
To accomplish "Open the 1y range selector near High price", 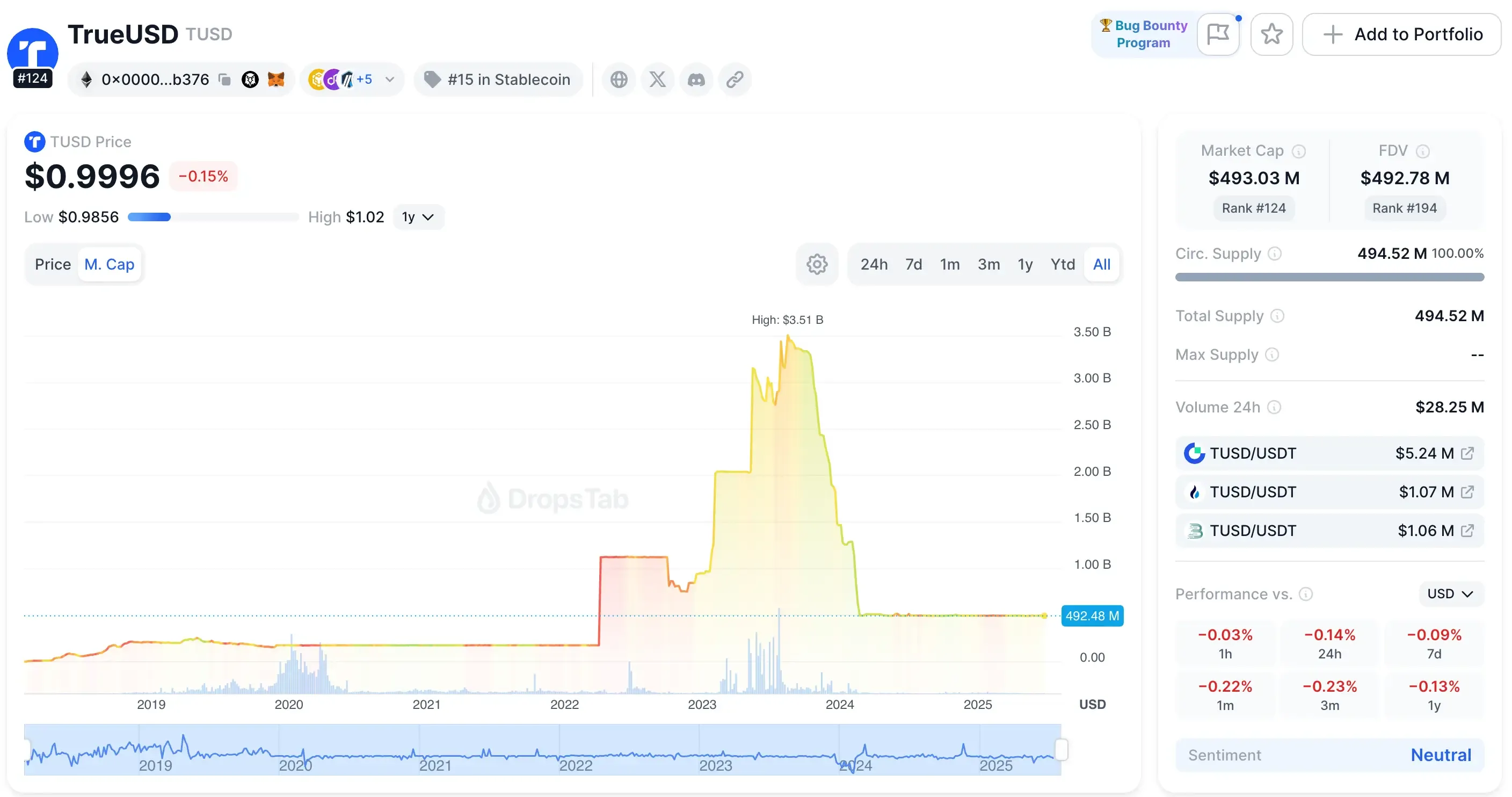I will [418, 216].
